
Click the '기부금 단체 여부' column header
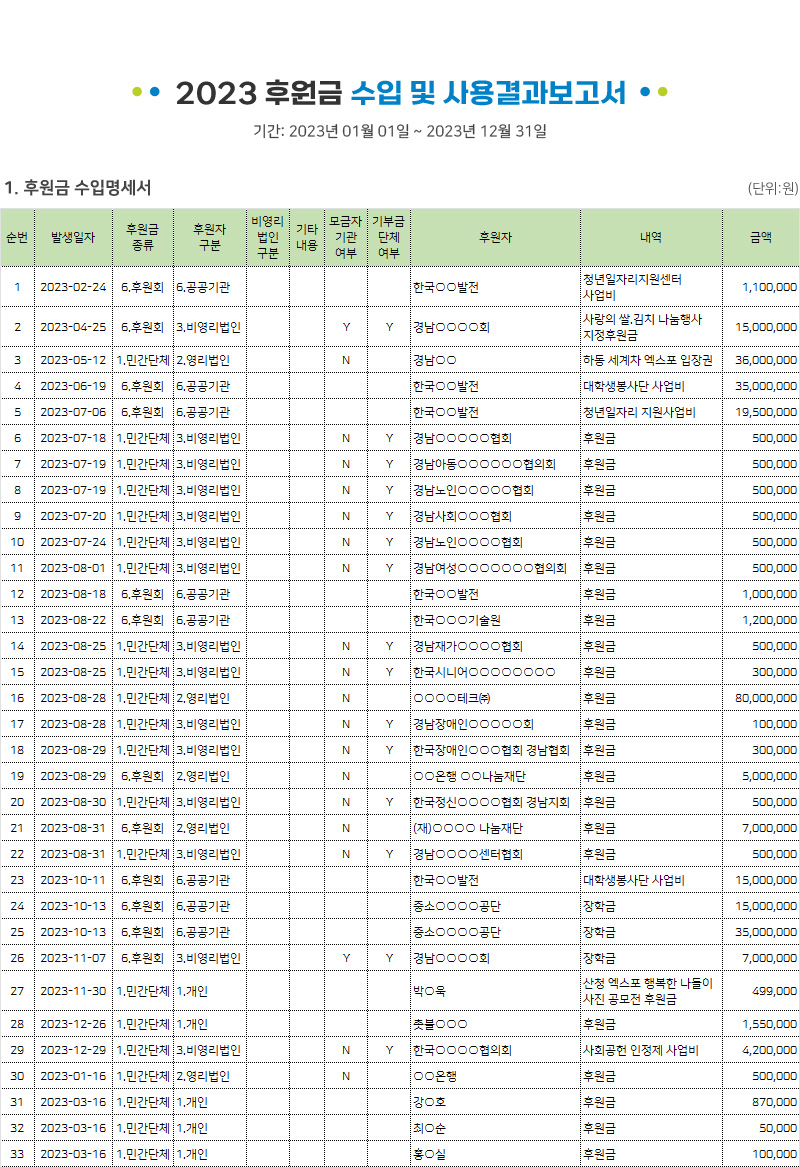[x=388, y=237]
